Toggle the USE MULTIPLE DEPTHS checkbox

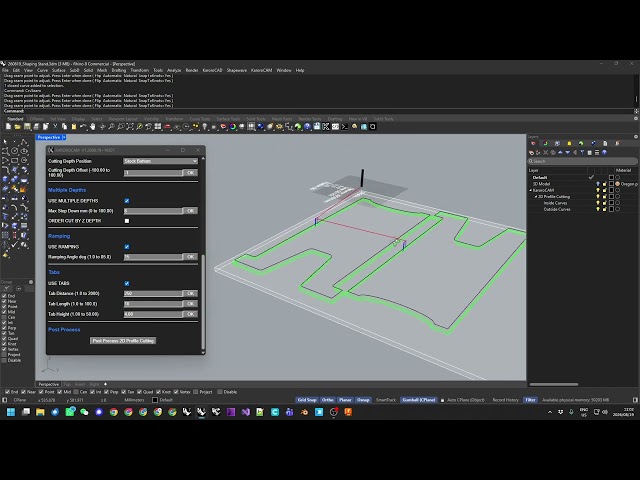(x=127, y=201)
